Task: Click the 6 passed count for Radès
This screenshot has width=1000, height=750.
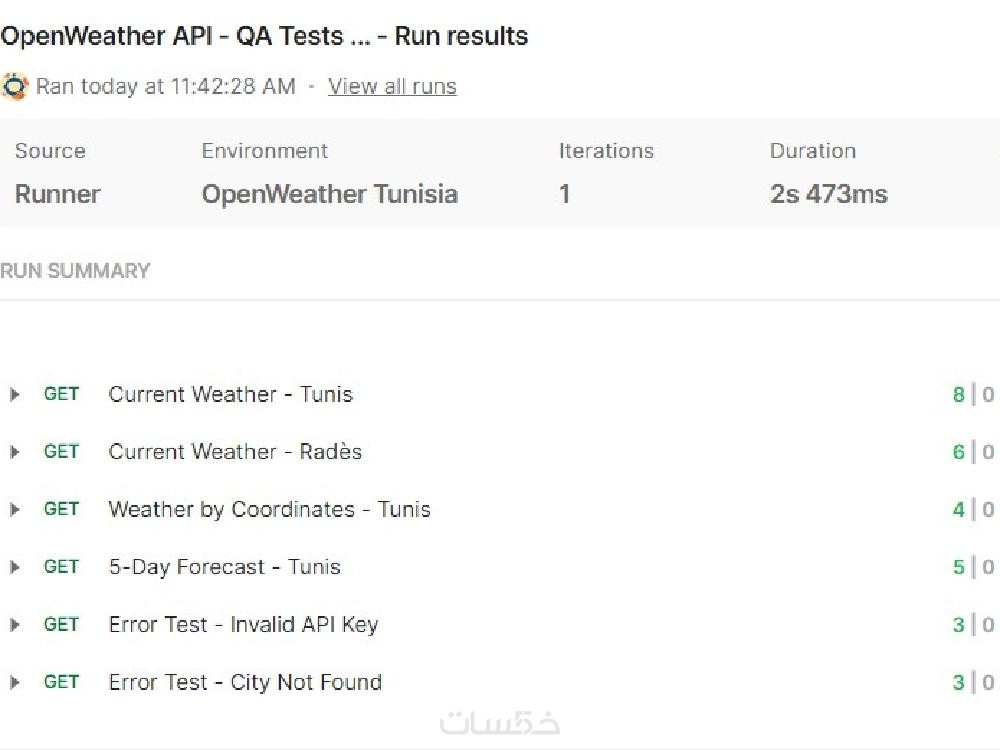Action: pos(958,452)
